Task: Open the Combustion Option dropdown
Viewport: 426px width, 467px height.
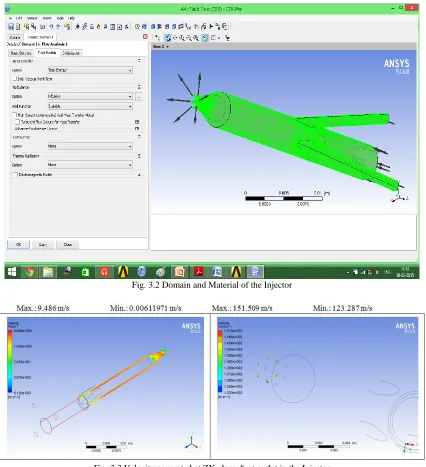Action: coord(90,146)
